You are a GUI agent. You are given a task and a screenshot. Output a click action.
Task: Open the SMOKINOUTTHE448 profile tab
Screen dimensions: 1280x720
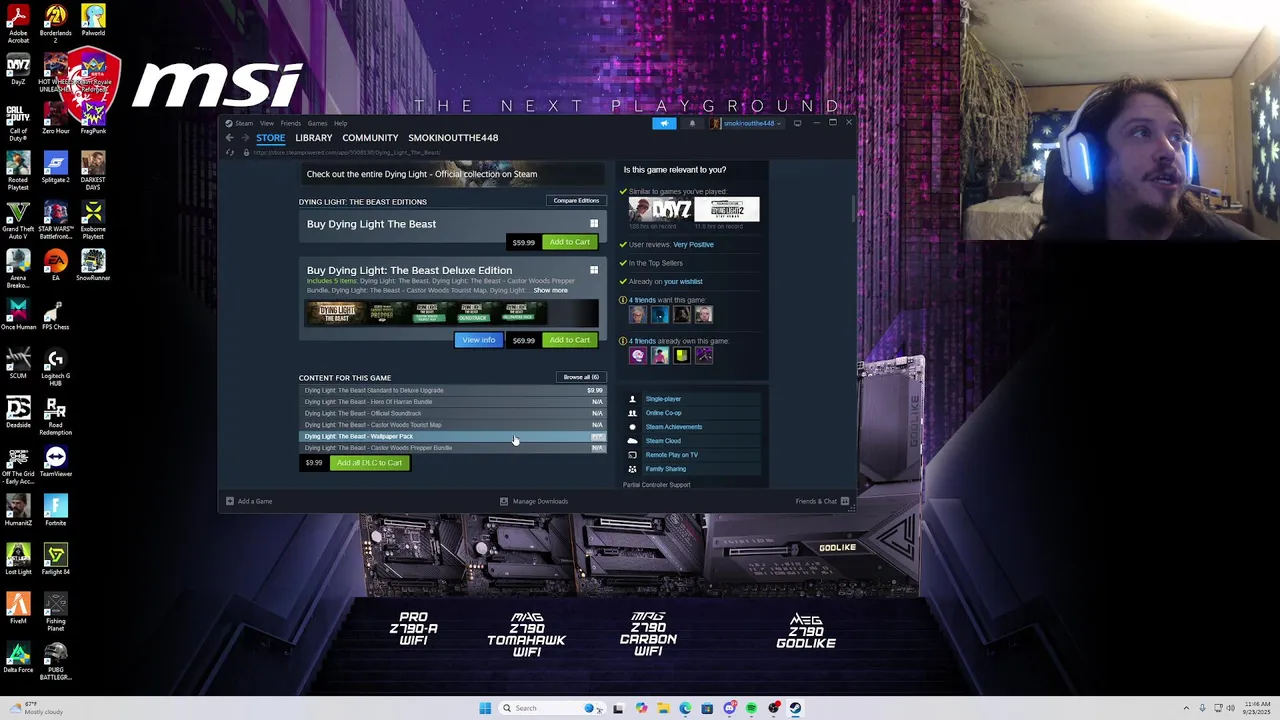point(453,138)
